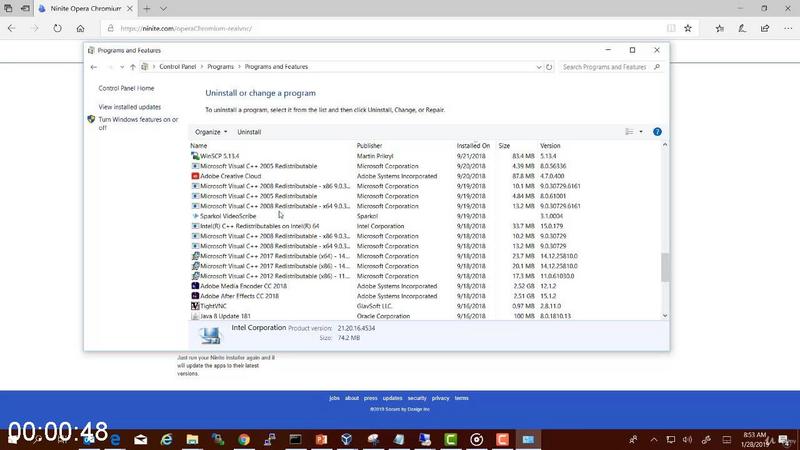The image size is (800, 450).
Task: Click the TightVNC program icon
Action: point(195,306)
